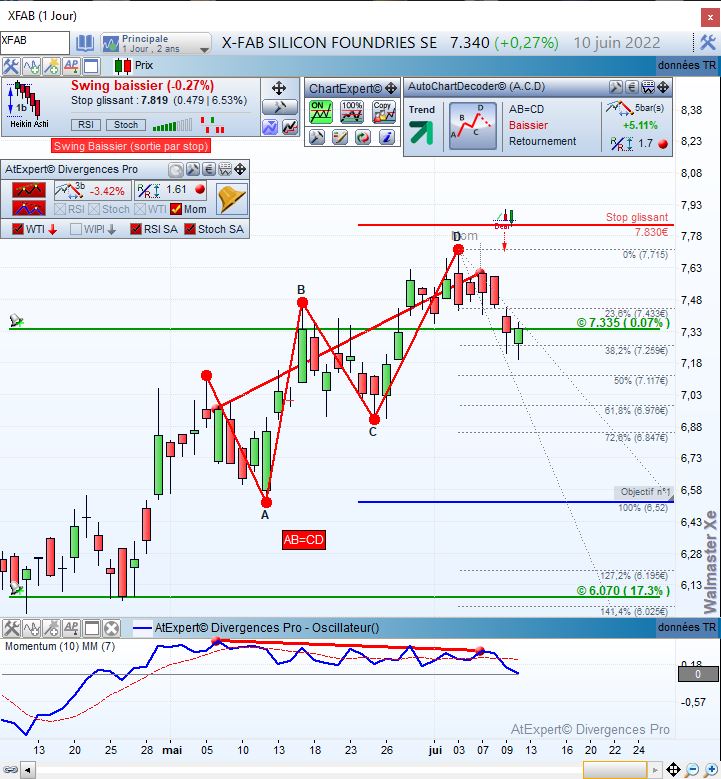This screenshot has width=721, height=779.
Task: Open the Principale 1 Jour timeframe dropdown
Action: 156,44
